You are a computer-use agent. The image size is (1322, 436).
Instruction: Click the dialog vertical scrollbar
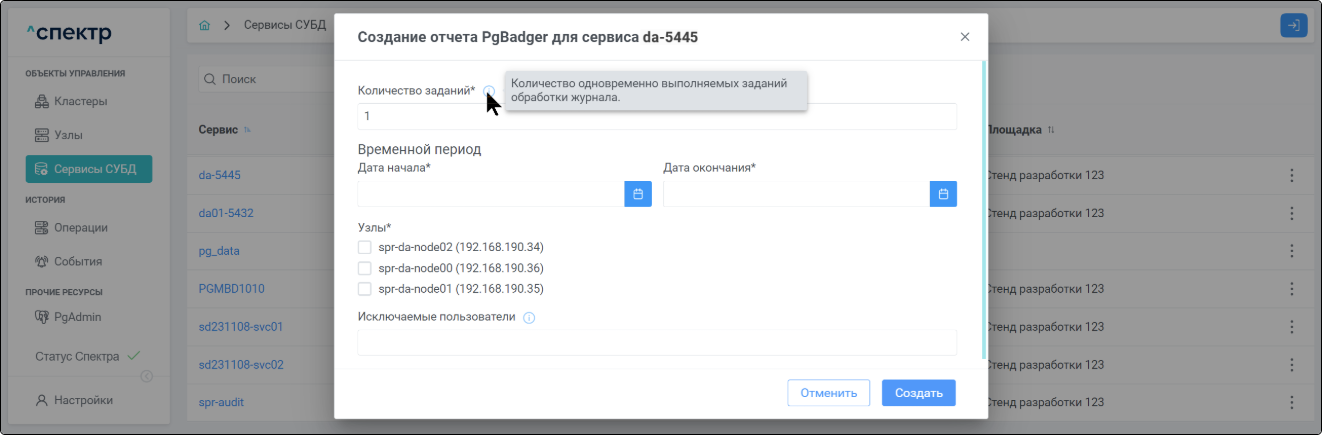click(x=985, y=210)
